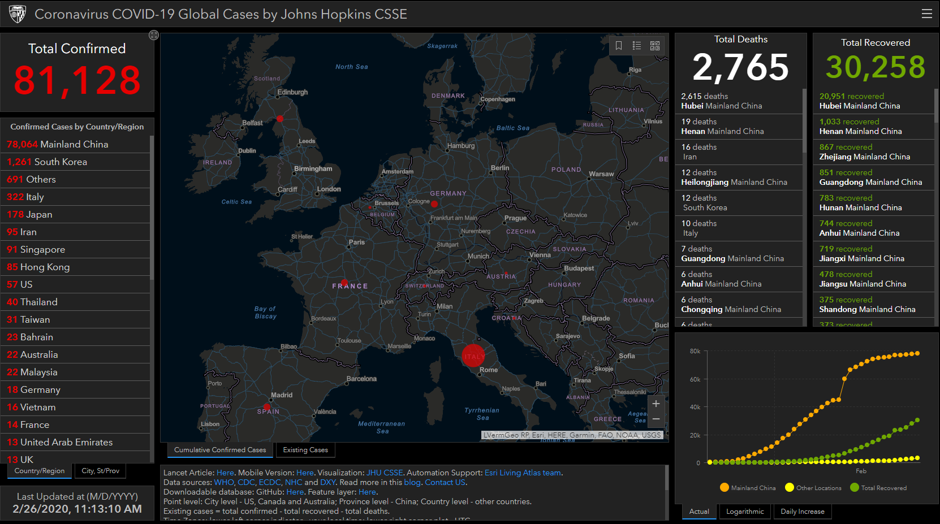
Task: Click the red case dot over Spain
Action: click(x=267, y=407)
